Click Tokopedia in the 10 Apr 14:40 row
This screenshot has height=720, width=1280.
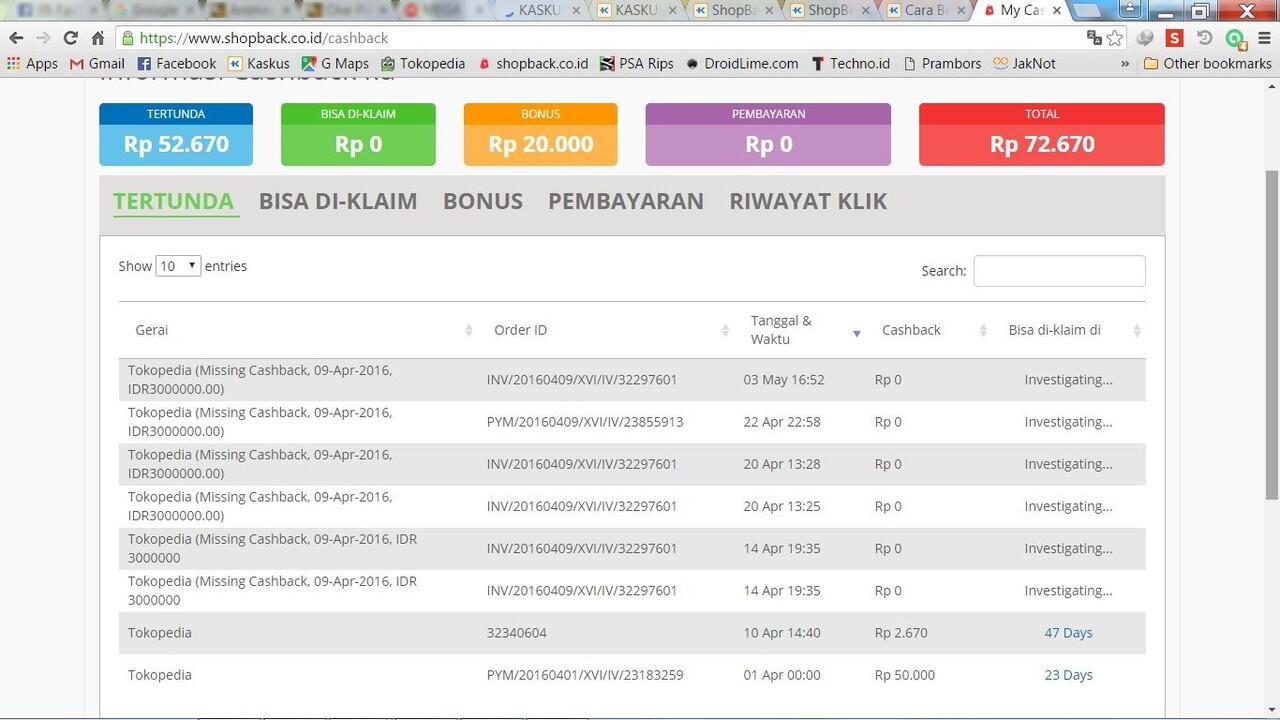pyautogui.click(x=160, y=633)
